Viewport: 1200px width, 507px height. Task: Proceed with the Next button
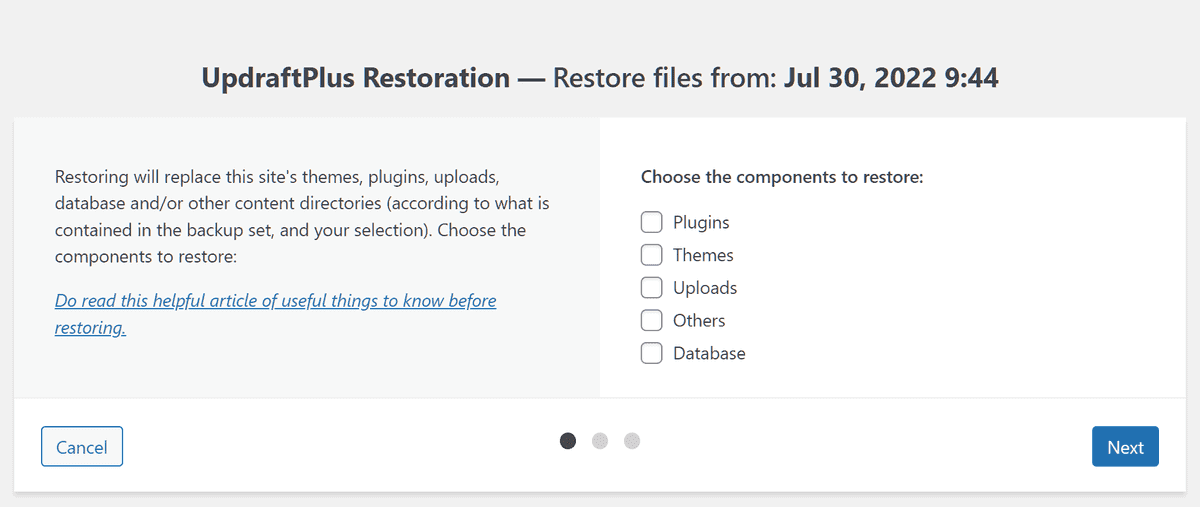point(1125,447)
